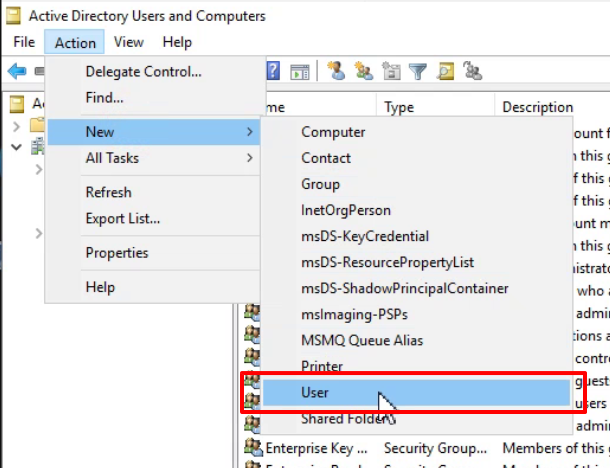
Task: Choose Find... in Action menu
Action: pos(153,98)
